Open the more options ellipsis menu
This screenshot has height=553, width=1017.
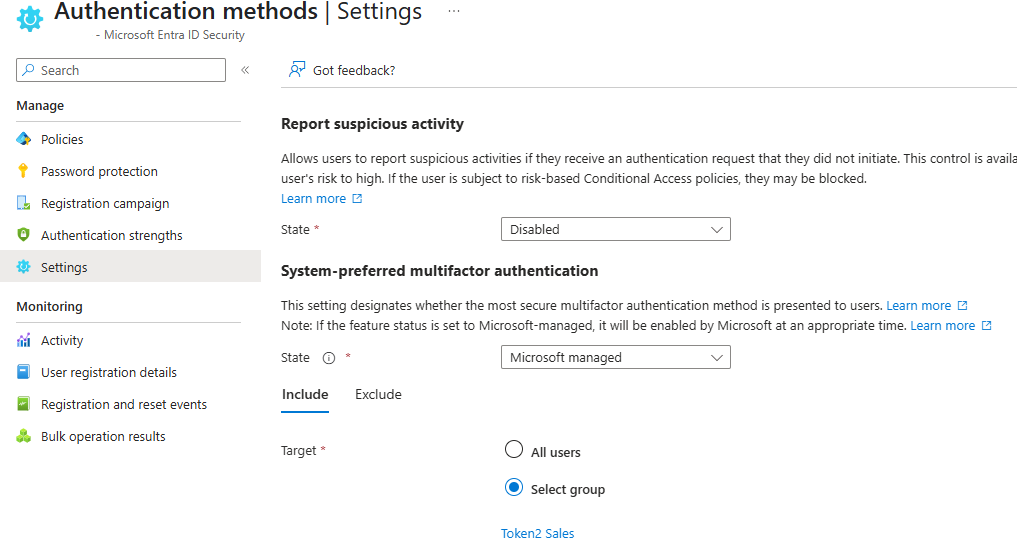click(x=454, y=11)
